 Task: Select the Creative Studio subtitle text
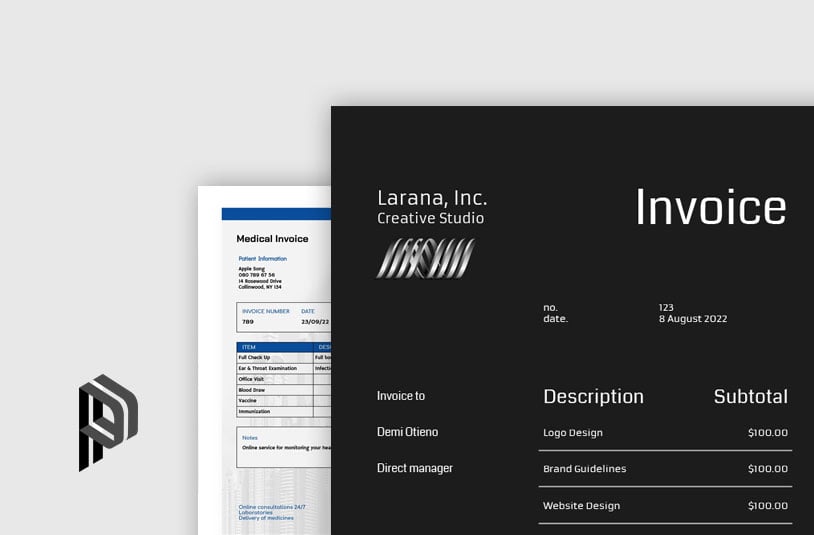coord(430,218)
